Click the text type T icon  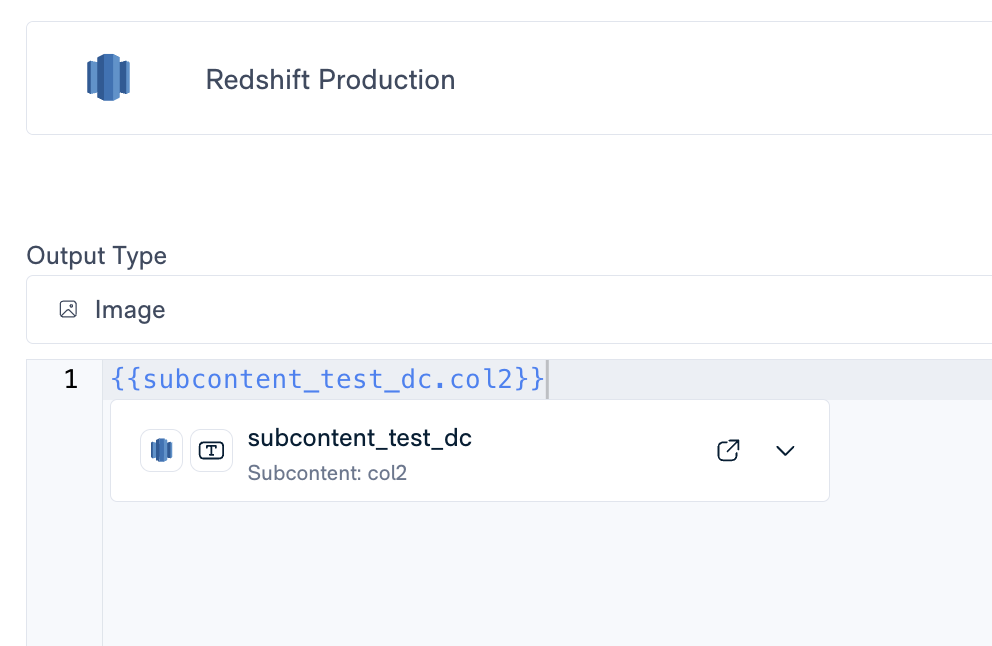(x=211, y=450)
